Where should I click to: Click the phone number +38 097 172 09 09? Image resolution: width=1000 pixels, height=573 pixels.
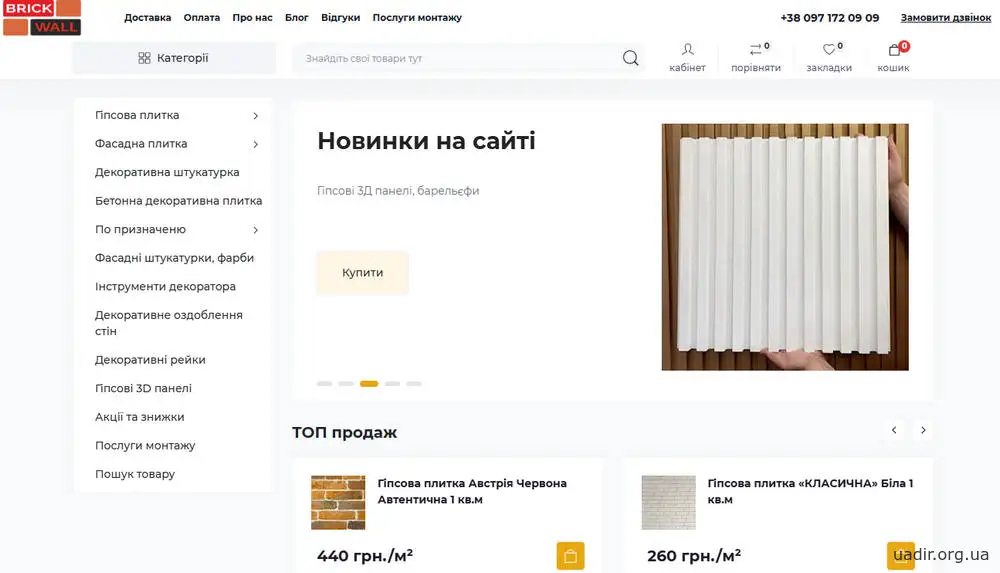[x=830, y=18]
